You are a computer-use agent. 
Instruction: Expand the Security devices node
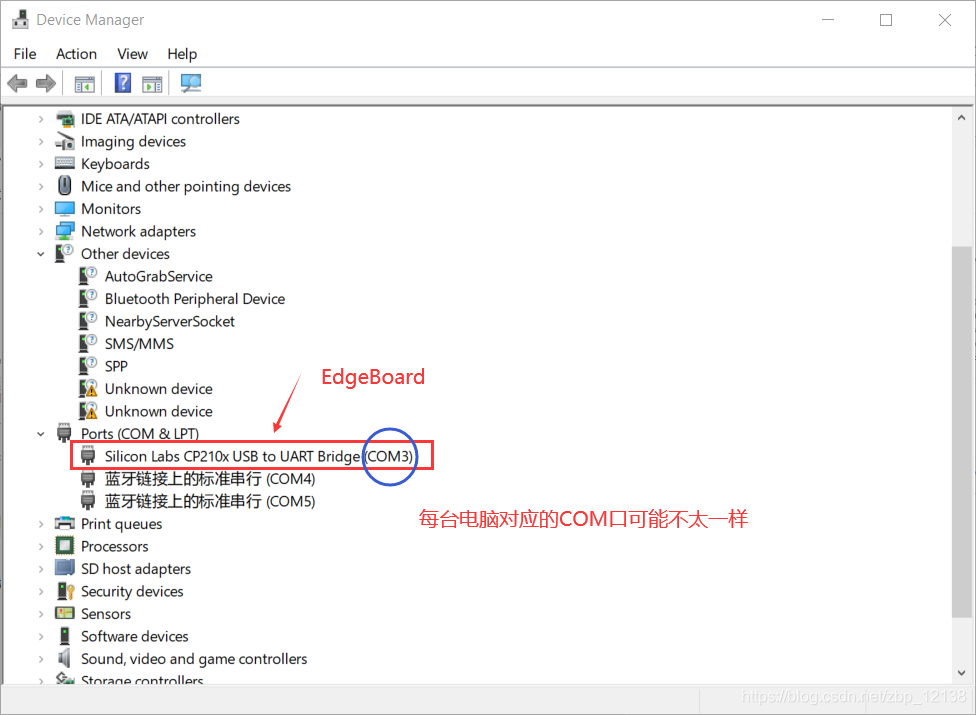click(x=41, y=591)
